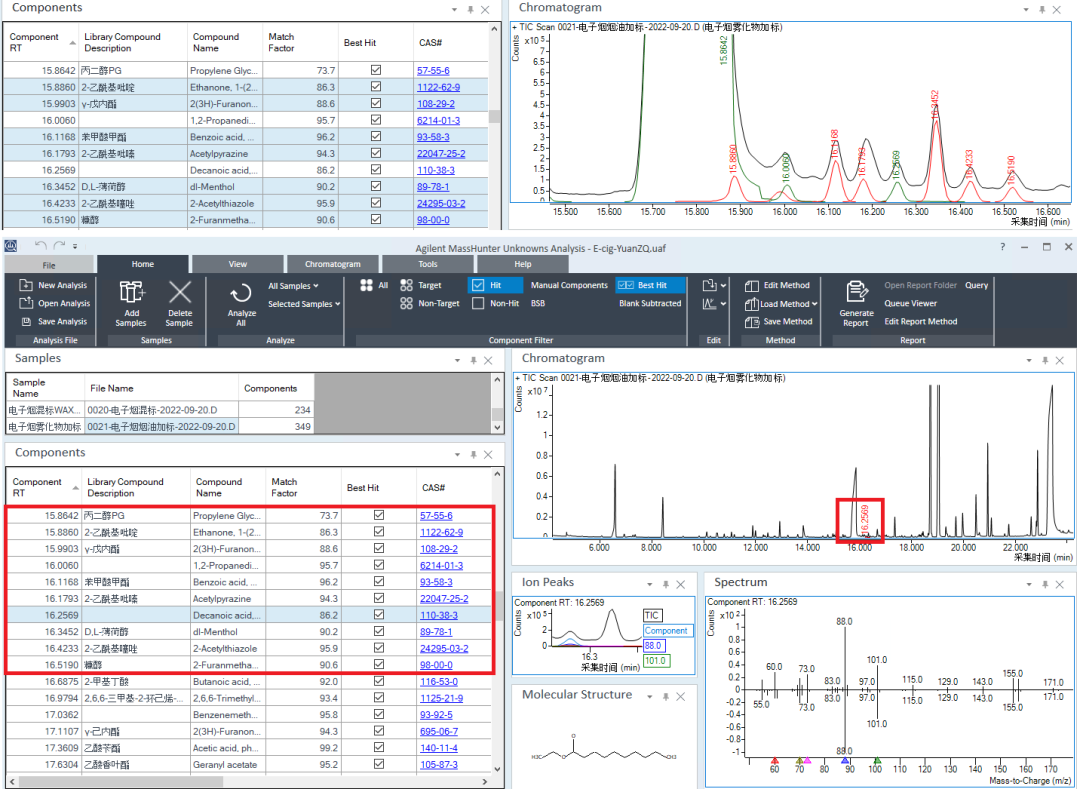The width and height of the screenshot is (1080, 789).
Task: Uncheck Best Hit for Acetic acid row
Action: (x=379, y=747)
